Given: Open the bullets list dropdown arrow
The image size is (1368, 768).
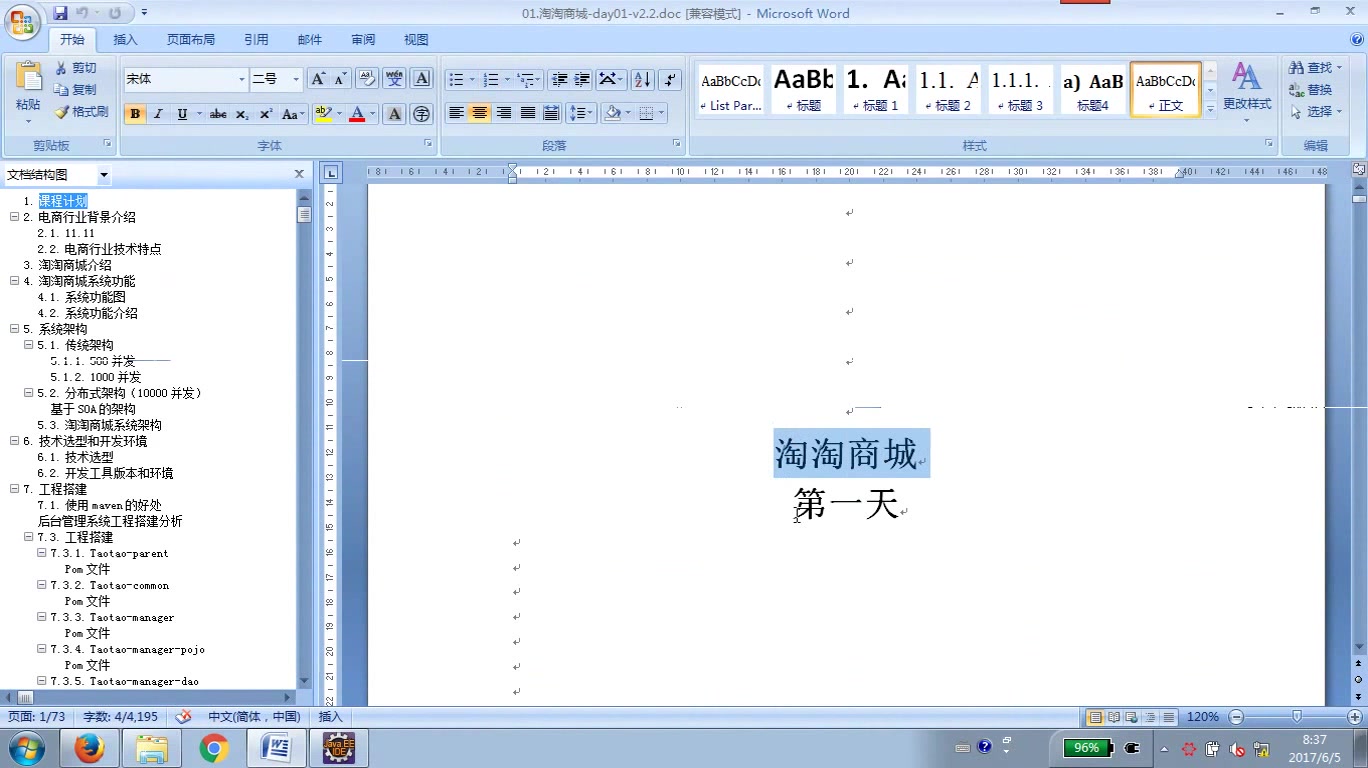Looking at the screenshot, I should (474, 79).
